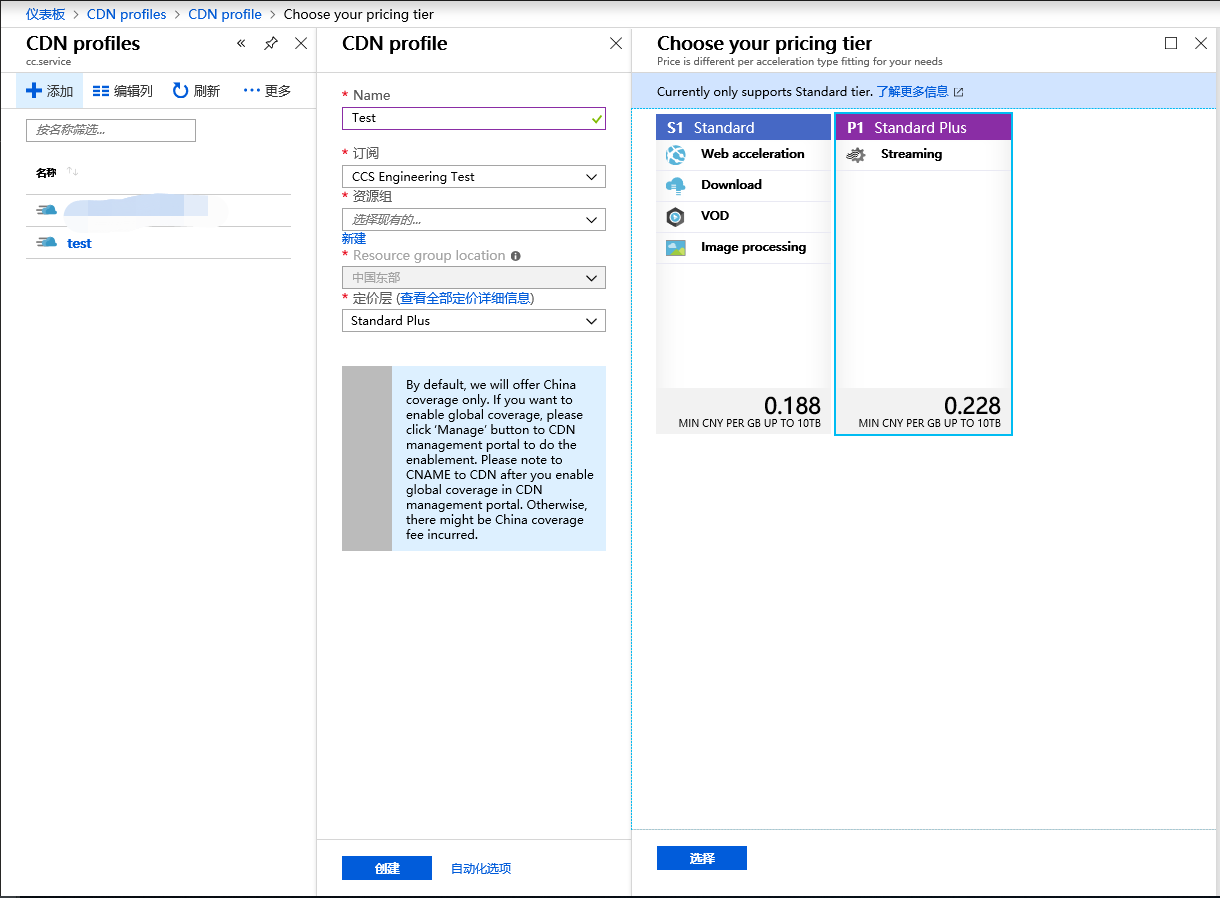Click the CDN icon beside 'test'
1220x898 pixels.
tap(46, 242)
